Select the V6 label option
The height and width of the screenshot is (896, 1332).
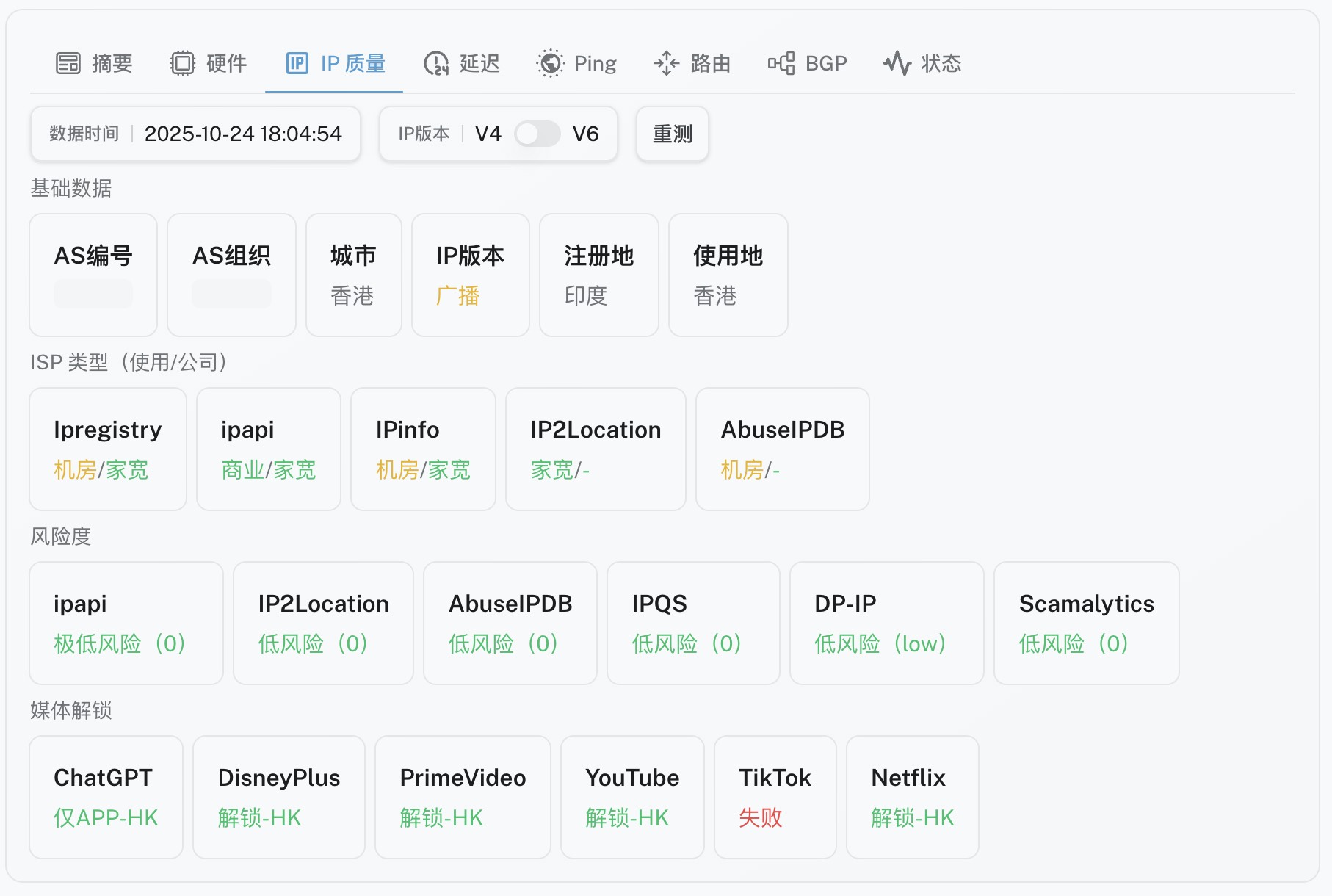[x=585, y=134]
